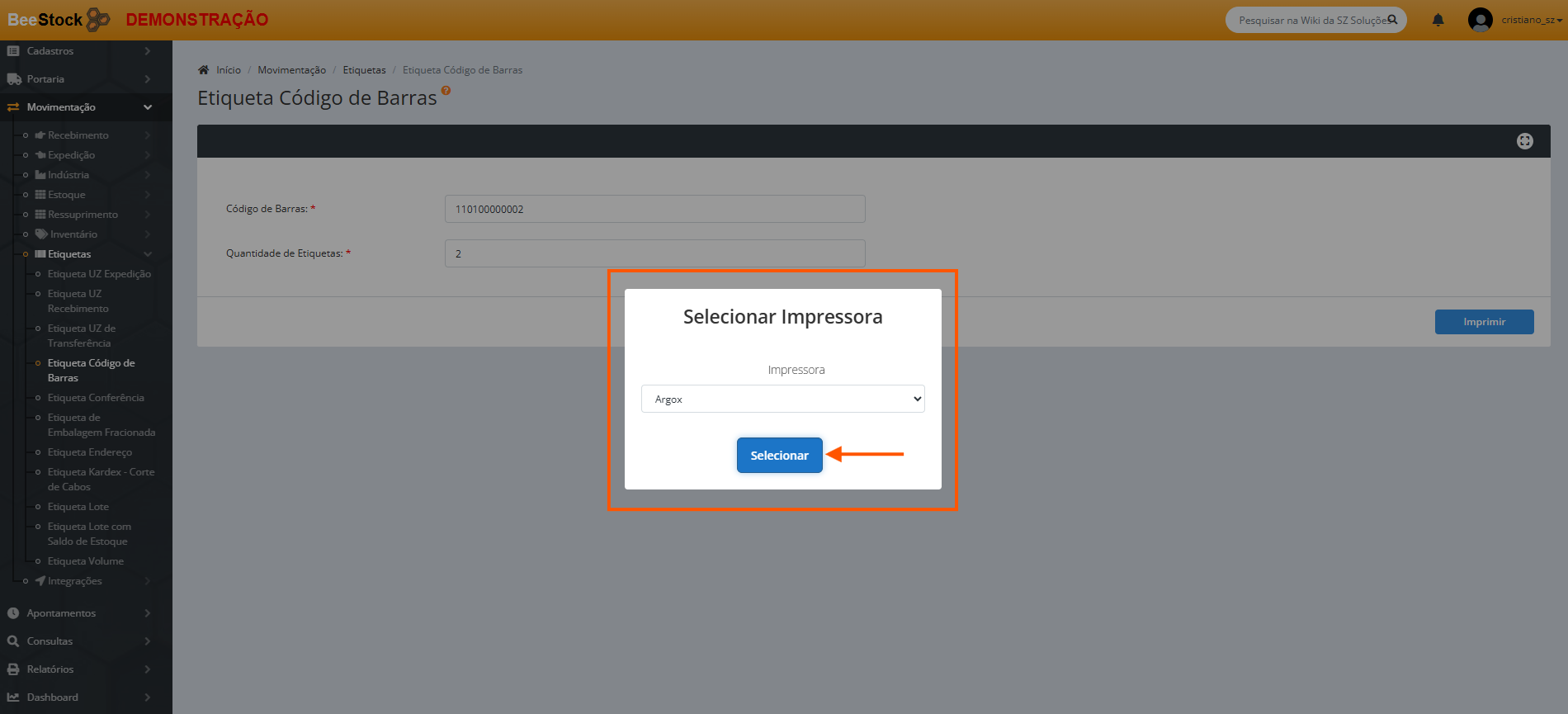
Task: Open the user avatar profile menu
Action: 1481,20
